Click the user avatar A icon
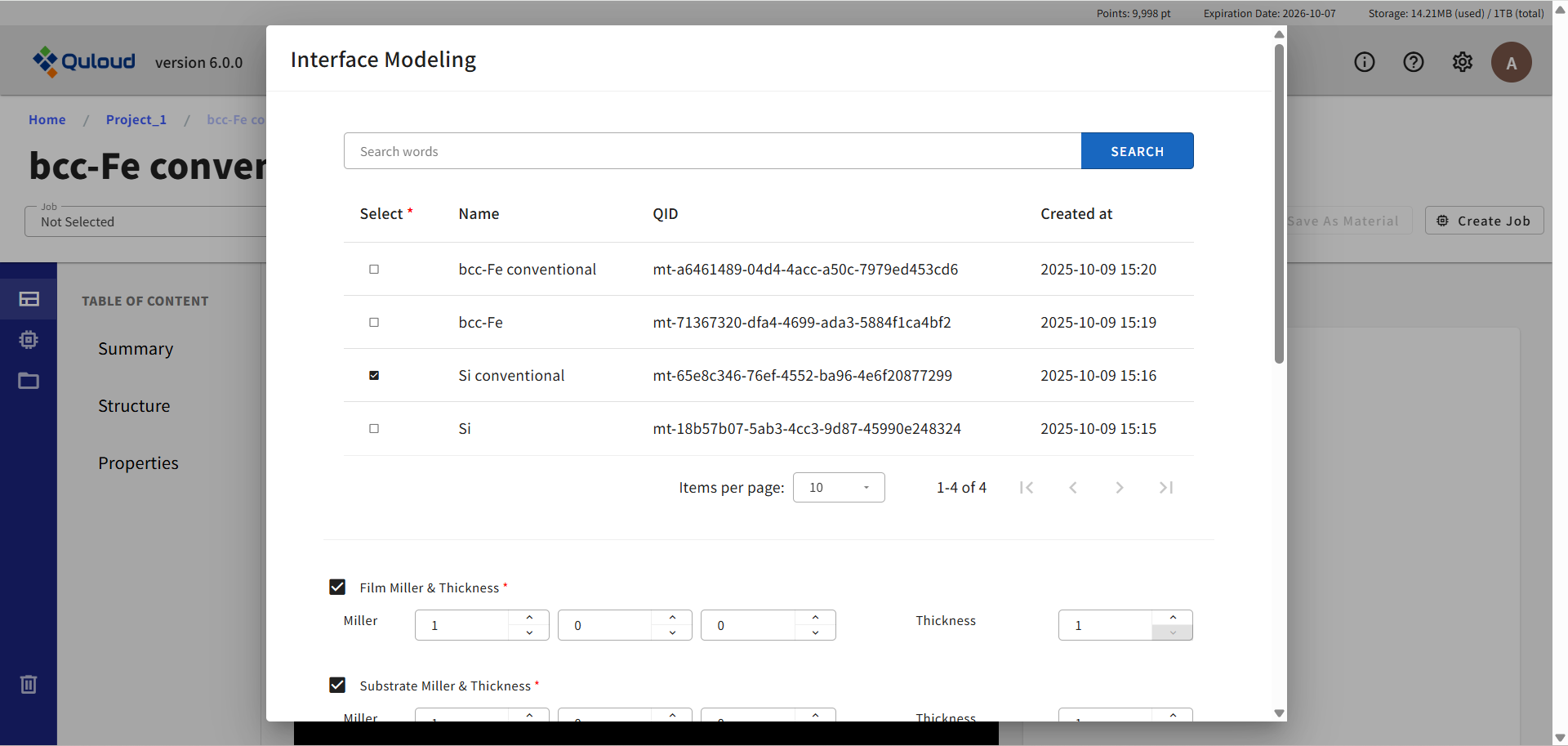Screen dimensions: 1568x746 (1511, 63)
